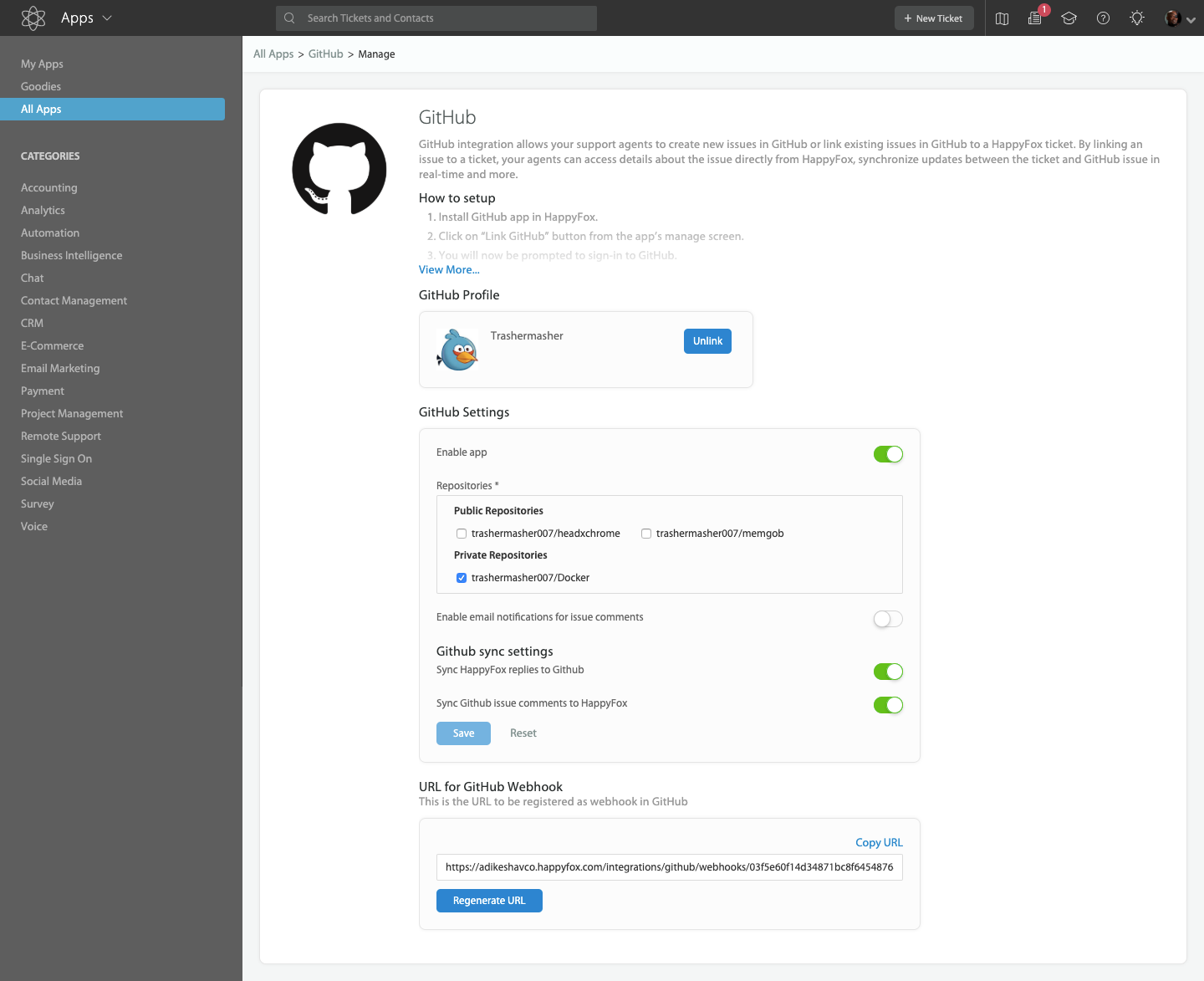The height and width of the screenshot is (981, 1204).
Task: Uncheck the trashermasher007/Docker repository
Action: 462,578
